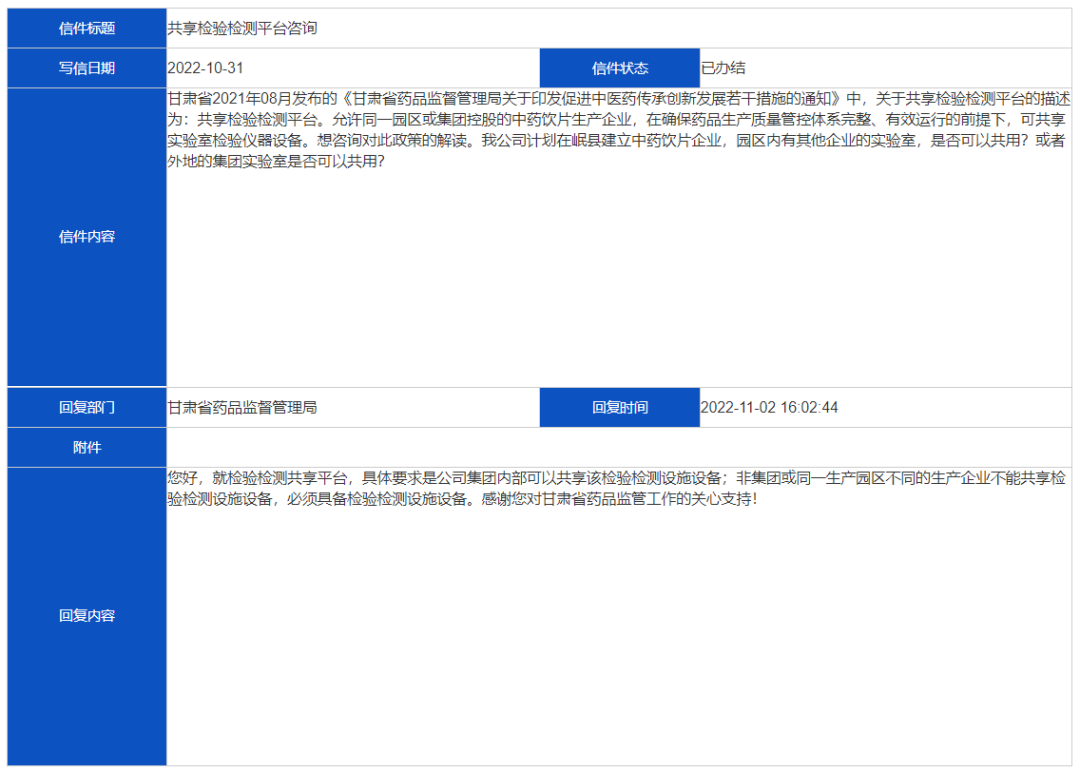
Task: Click the 回复内容 label cell
Action: 87,616
